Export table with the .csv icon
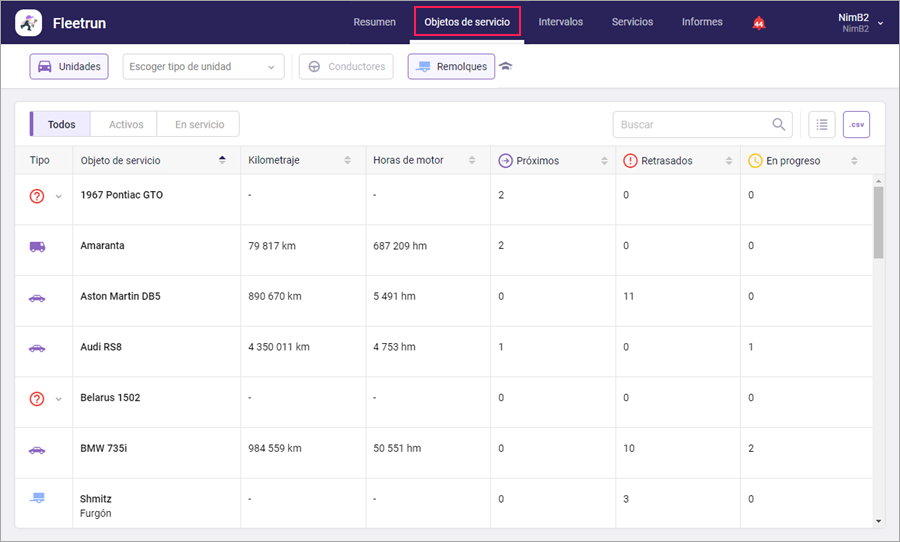900x542 pixels. (856, 124)
